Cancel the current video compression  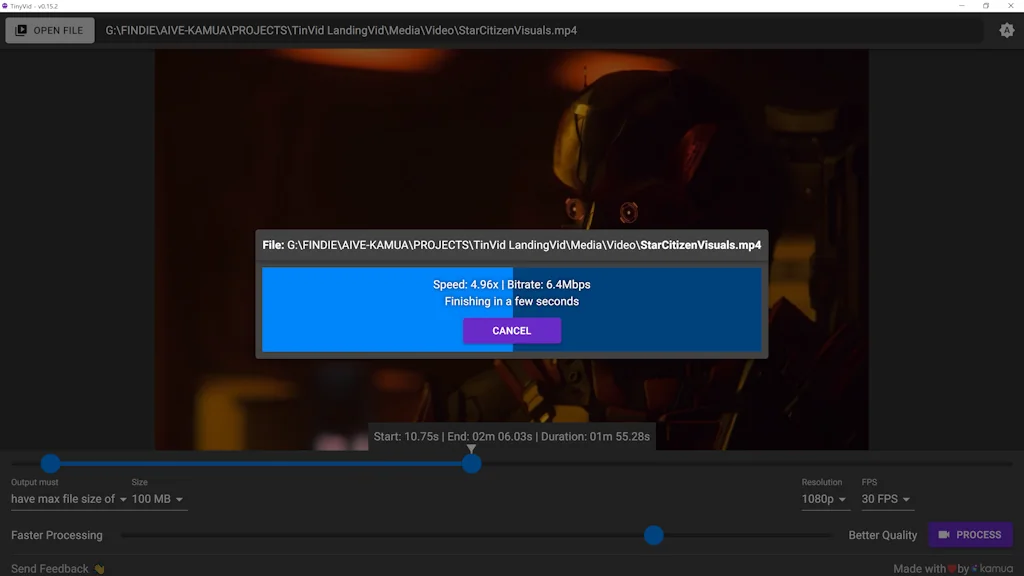click(x=511, y=331)
